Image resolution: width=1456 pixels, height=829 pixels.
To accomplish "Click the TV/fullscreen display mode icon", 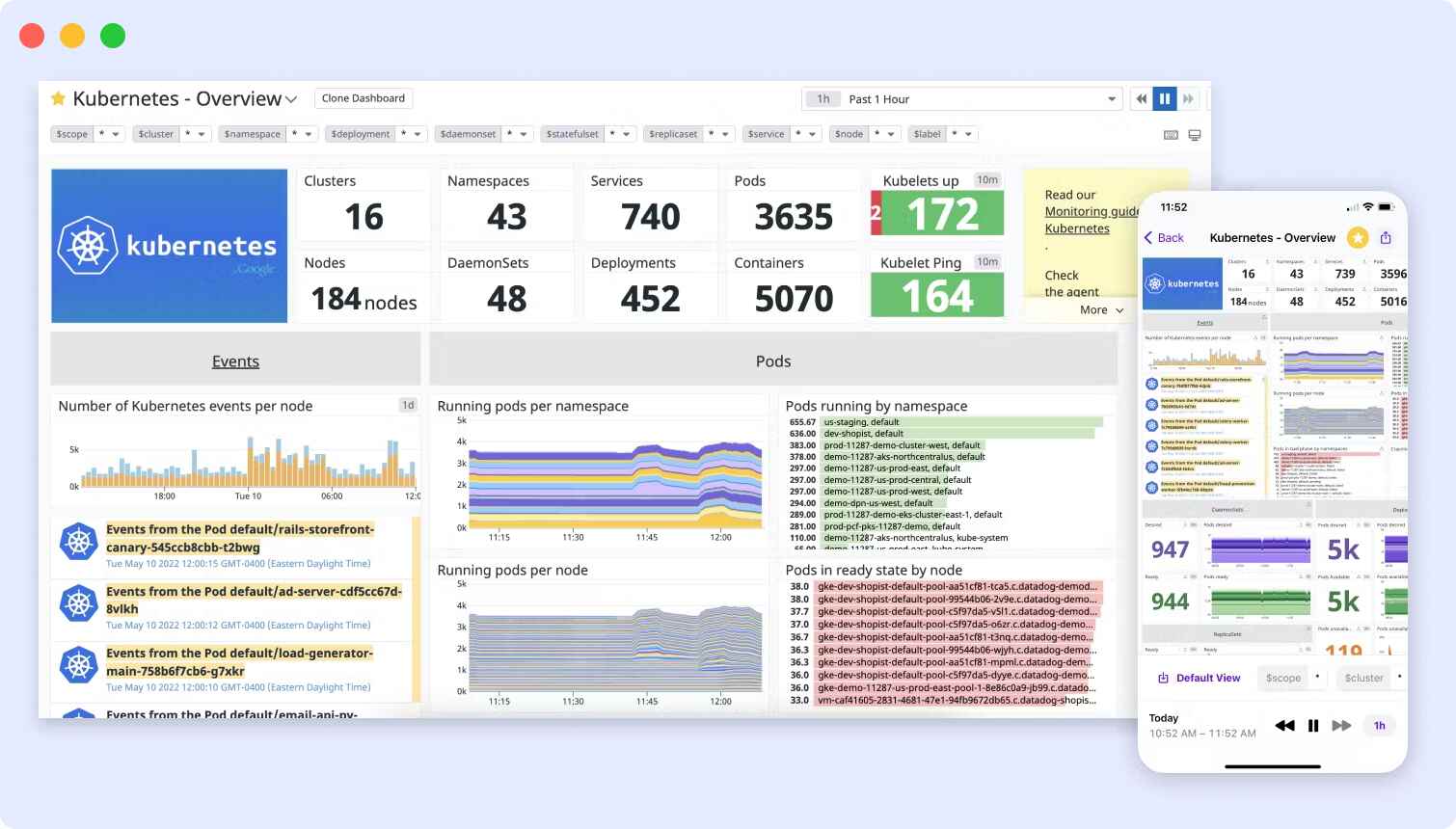I will (x=1194, y=135).
